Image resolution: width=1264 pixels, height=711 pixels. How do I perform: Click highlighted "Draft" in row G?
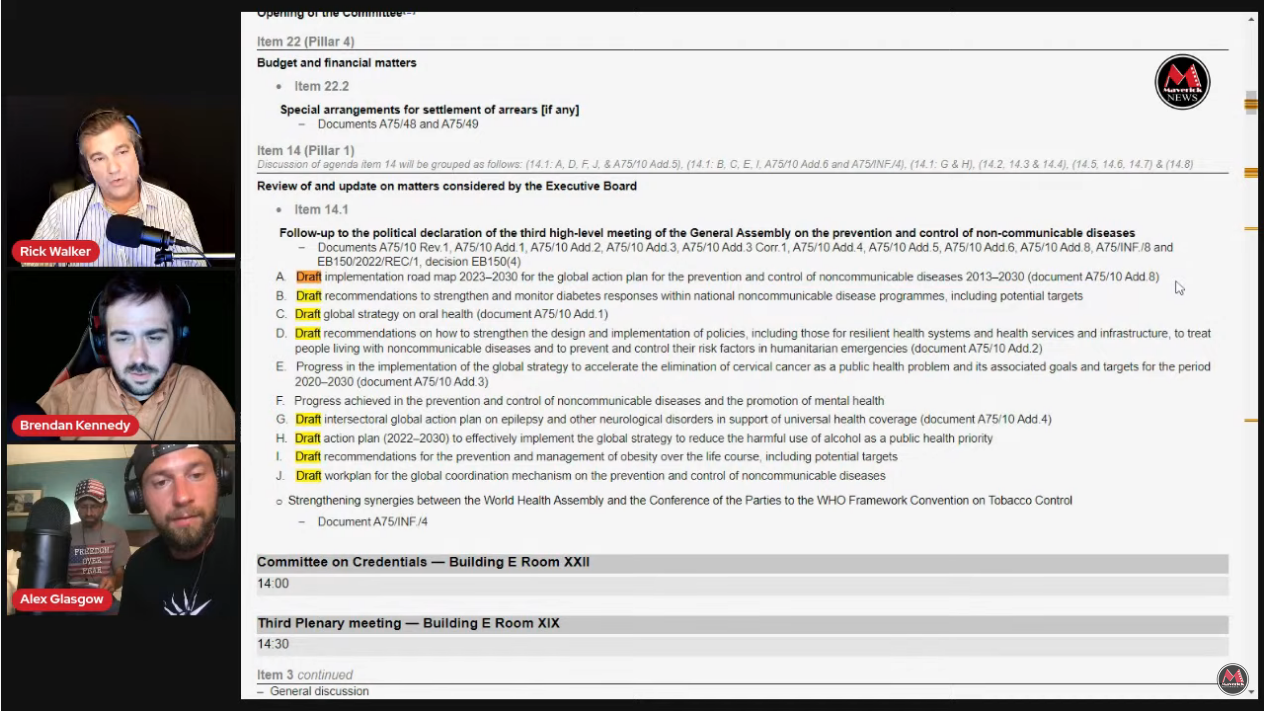308,420
